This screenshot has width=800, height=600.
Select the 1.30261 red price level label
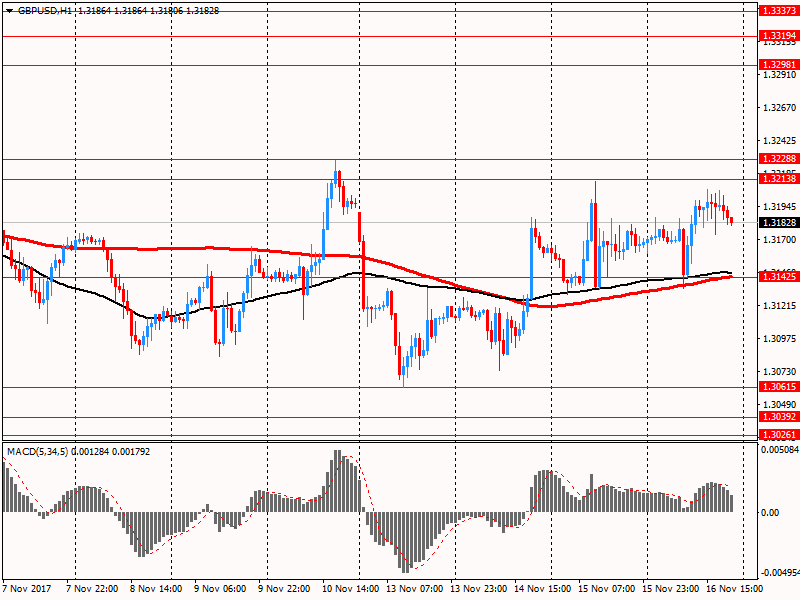[779, 435]
